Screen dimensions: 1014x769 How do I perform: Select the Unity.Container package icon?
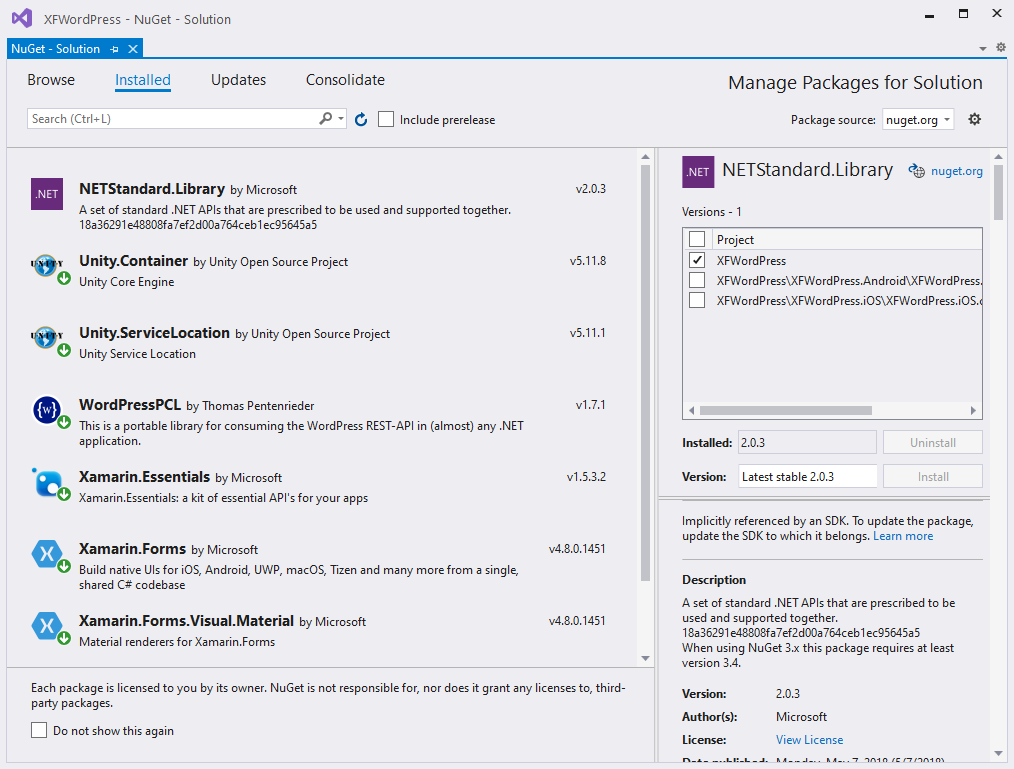[x=48, y=266]
